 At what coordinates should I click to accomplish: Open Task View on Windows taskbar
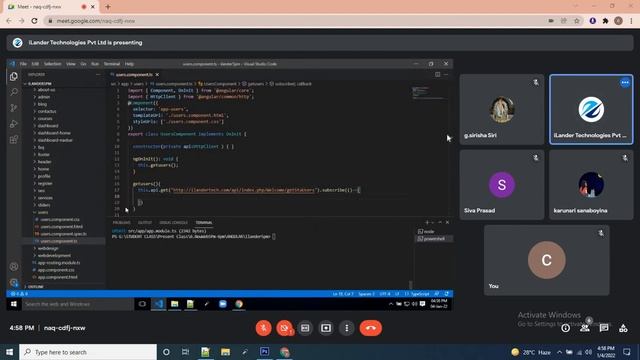click(x=185, y=351)
